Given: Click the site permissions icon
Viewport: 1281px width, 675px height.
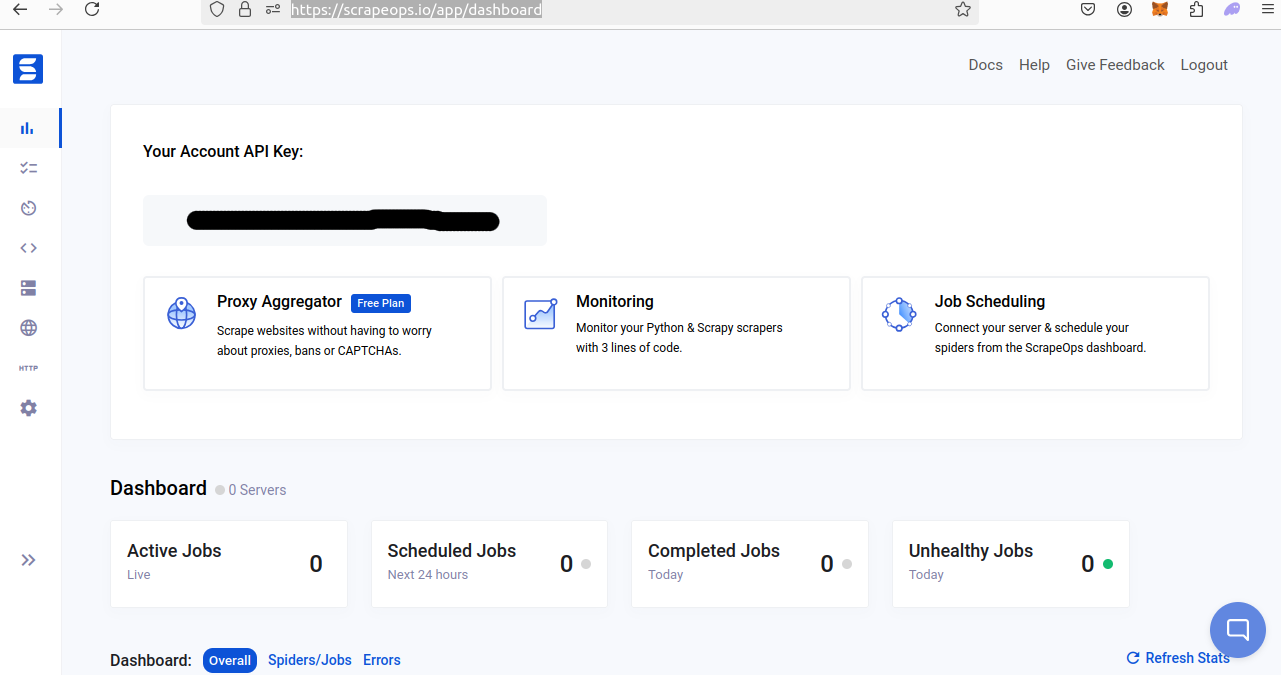Looking at the screenshot, I should click(x=273, y=9).
